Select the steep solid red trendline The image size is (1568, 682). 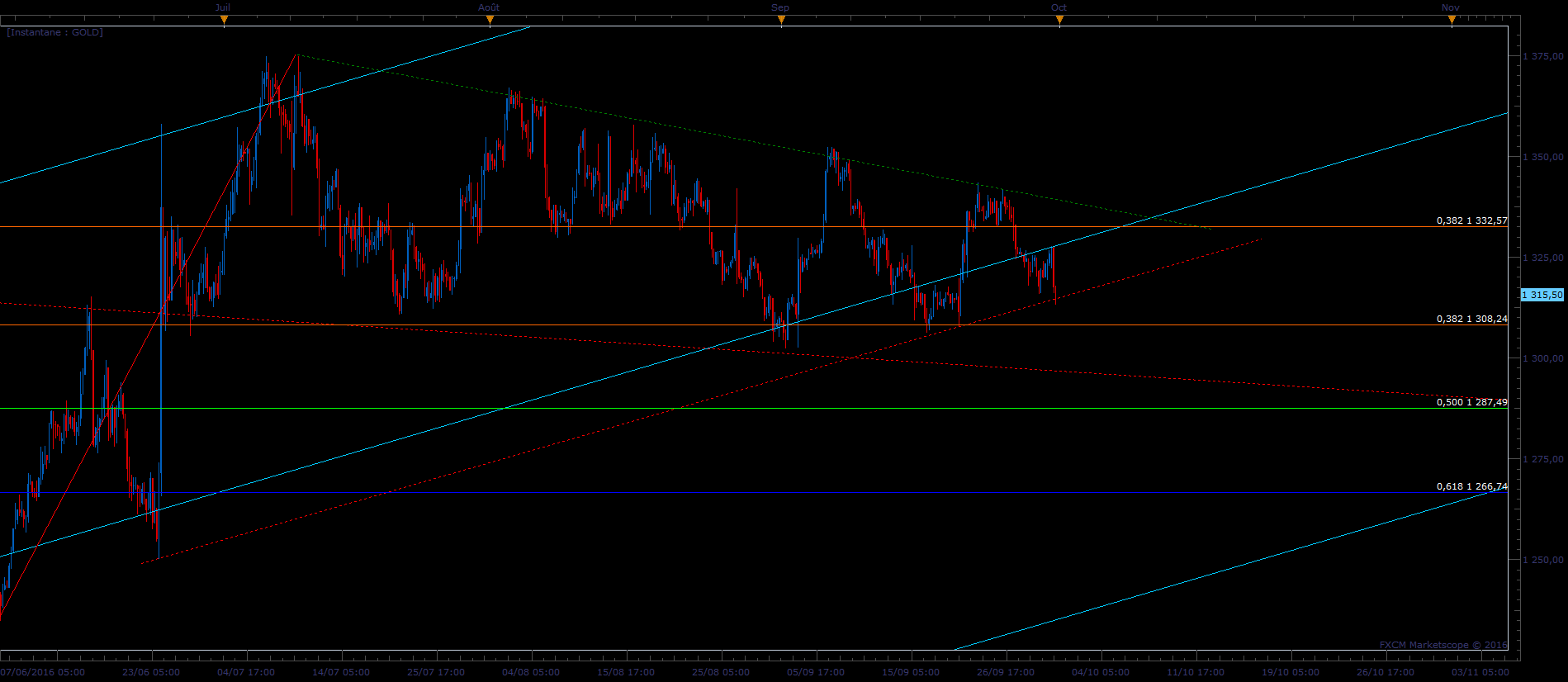coord(149,336)
